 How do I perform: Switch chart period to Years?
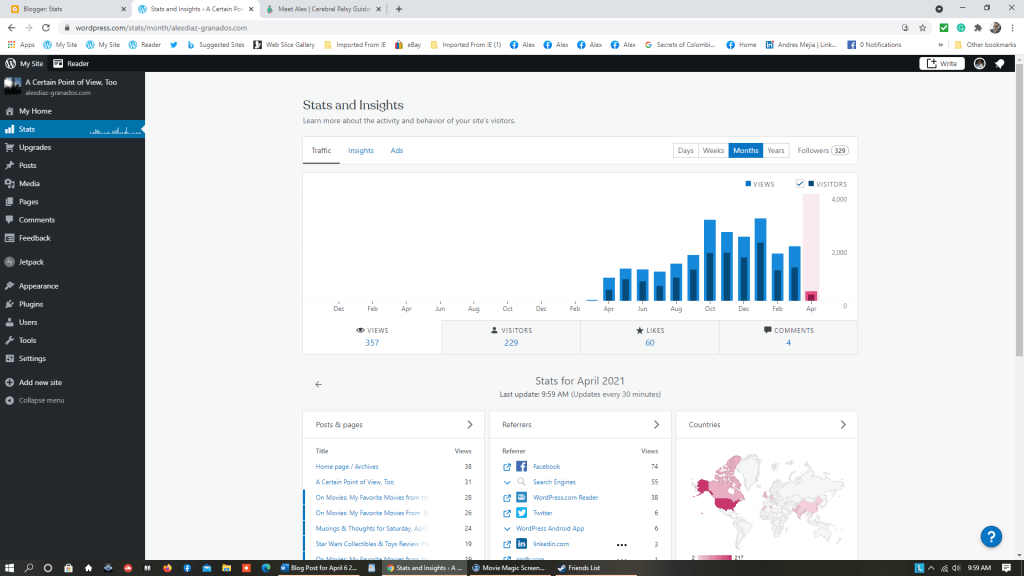[x=776, y=151]
